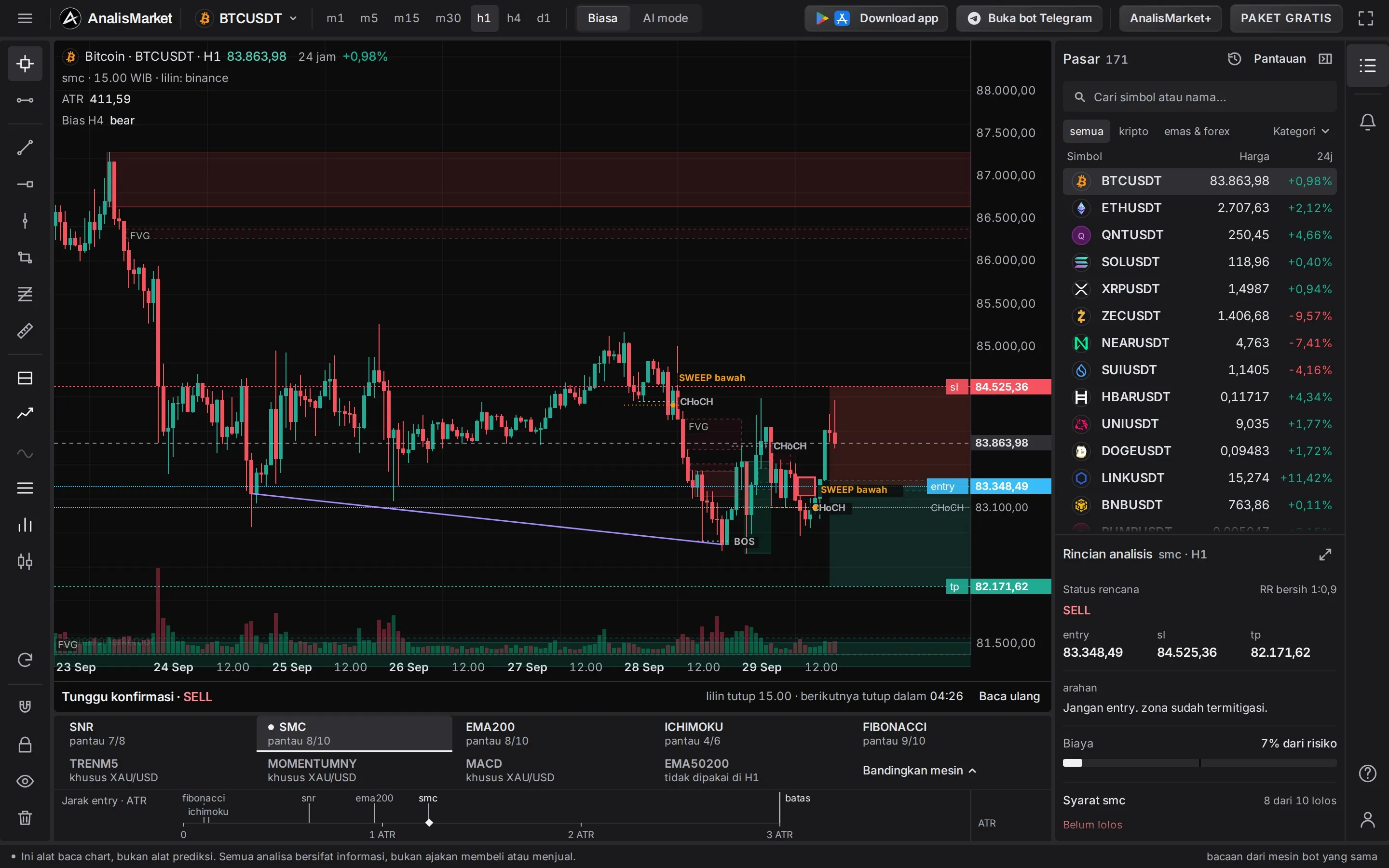1389x868 pixels.
Task: Open the market list panel icon
Action: pyautogui.click(x=1368, y=66)
